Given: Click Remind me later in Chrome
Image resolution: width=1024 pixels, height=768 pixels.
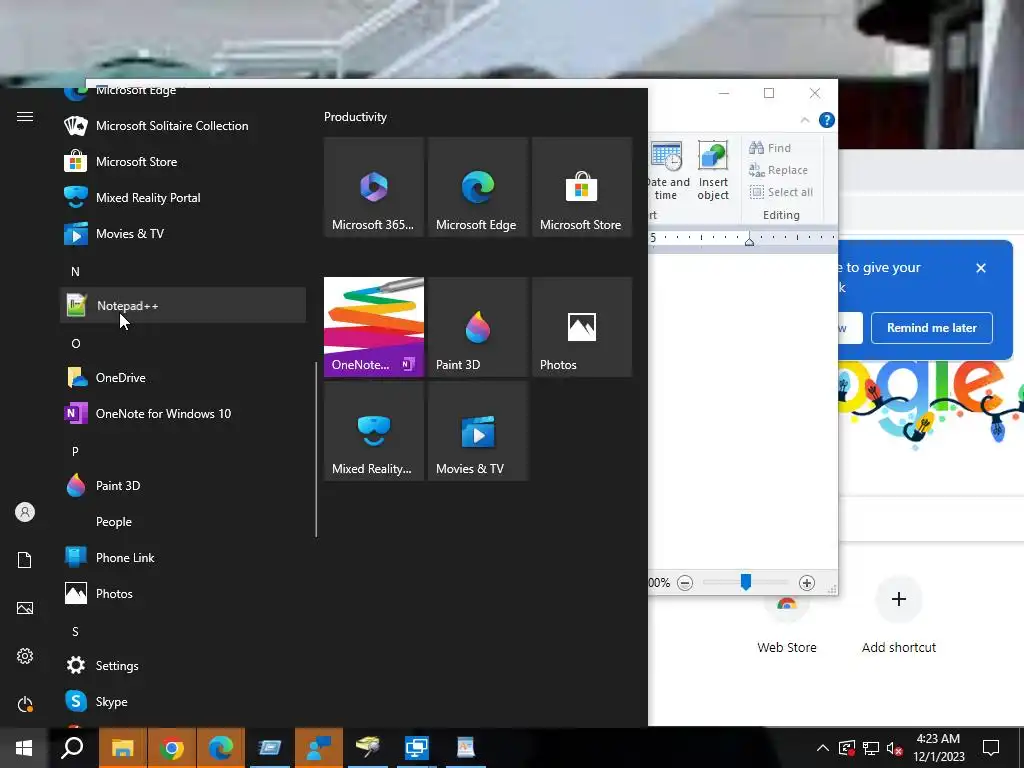Looking at the screenshot, I should 931,328.
